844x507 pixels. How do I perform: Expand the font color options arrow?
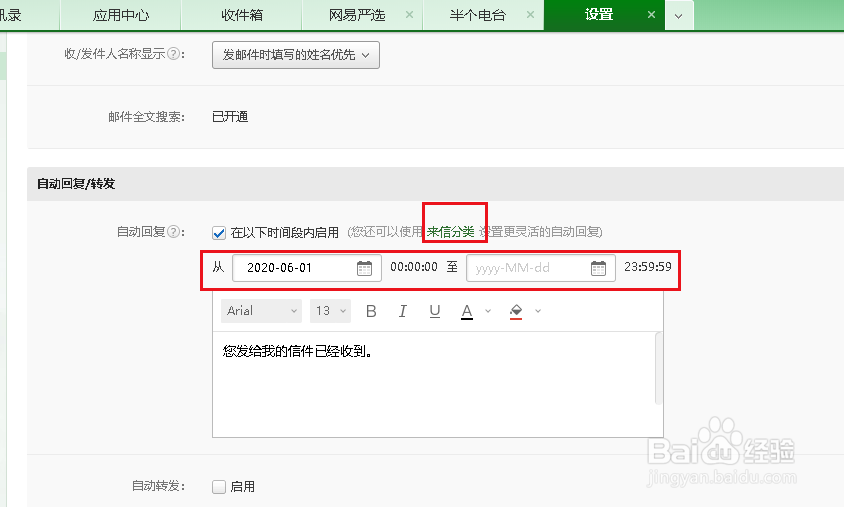[x=488, y=311]
